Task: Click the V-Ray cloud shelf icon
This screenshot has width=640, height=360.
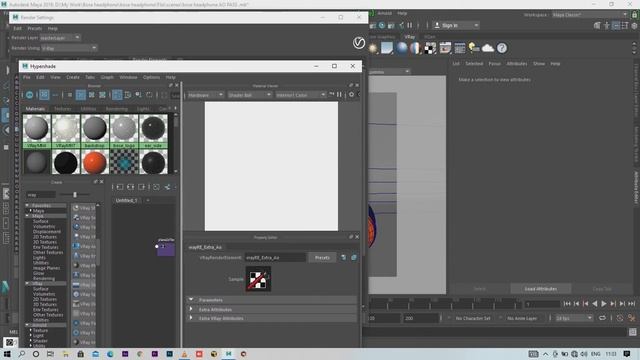Action: (x=488, y=48)
